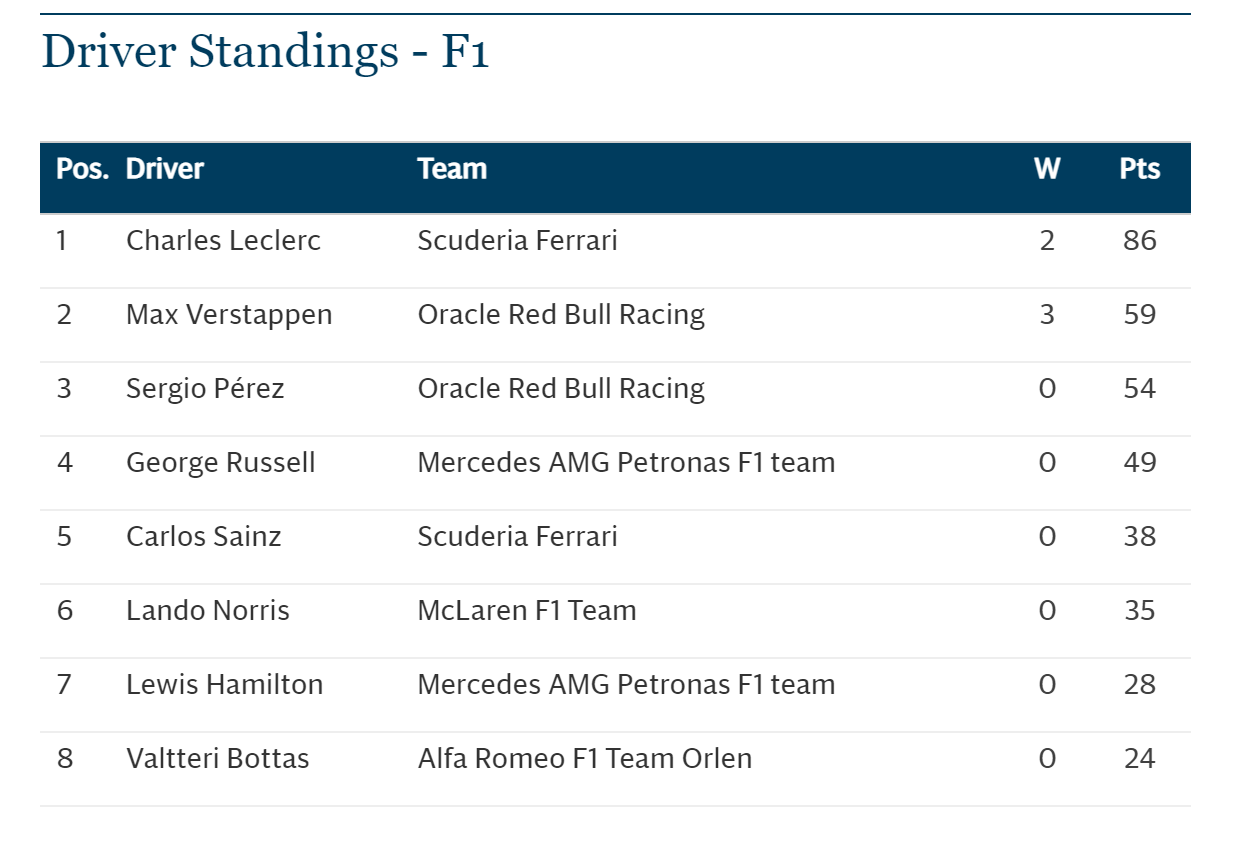1260x868 pixels.
Task: Open Sergio Pérez driver entry
Action: [x=205, y=389]
